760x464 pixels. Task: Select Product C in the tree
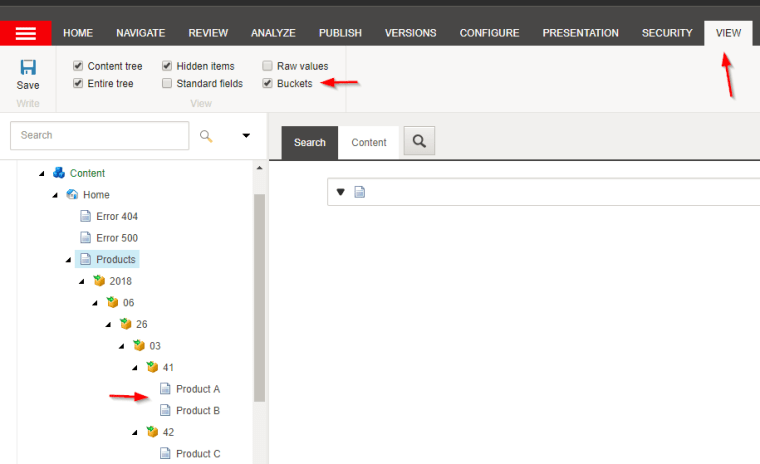click(x=197, y=454)
